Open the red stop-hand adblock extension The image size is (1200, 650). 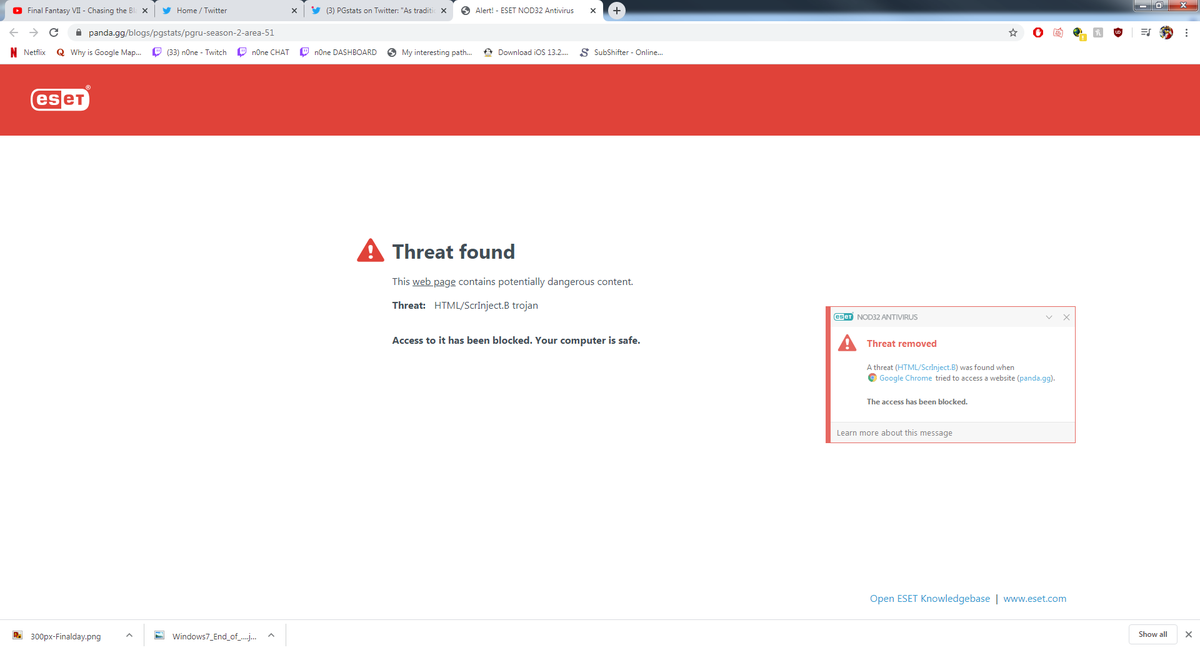tap(1038, 32)
